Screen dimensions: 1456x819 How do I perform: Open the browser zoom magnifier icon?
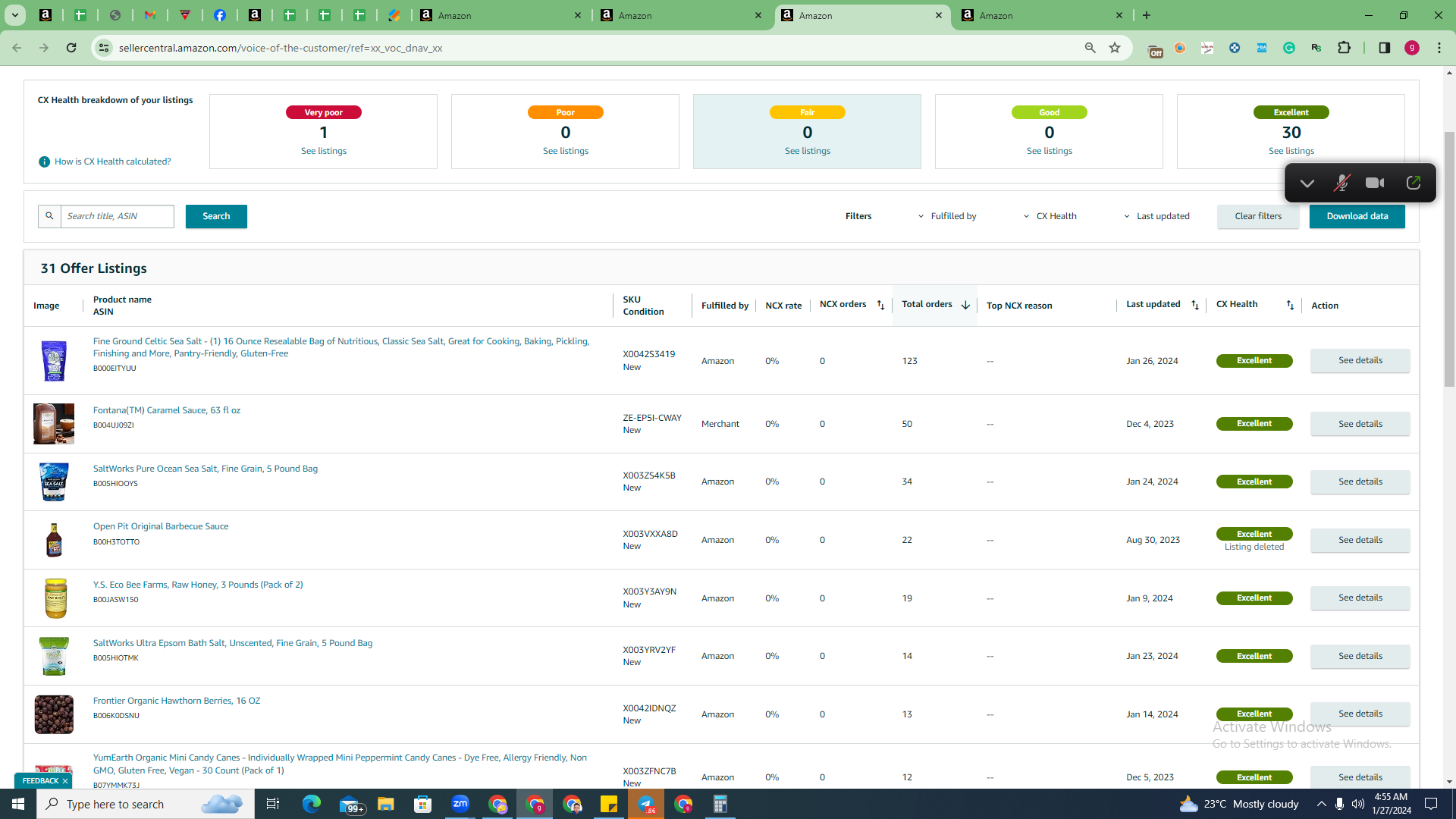pos(1090,48)
